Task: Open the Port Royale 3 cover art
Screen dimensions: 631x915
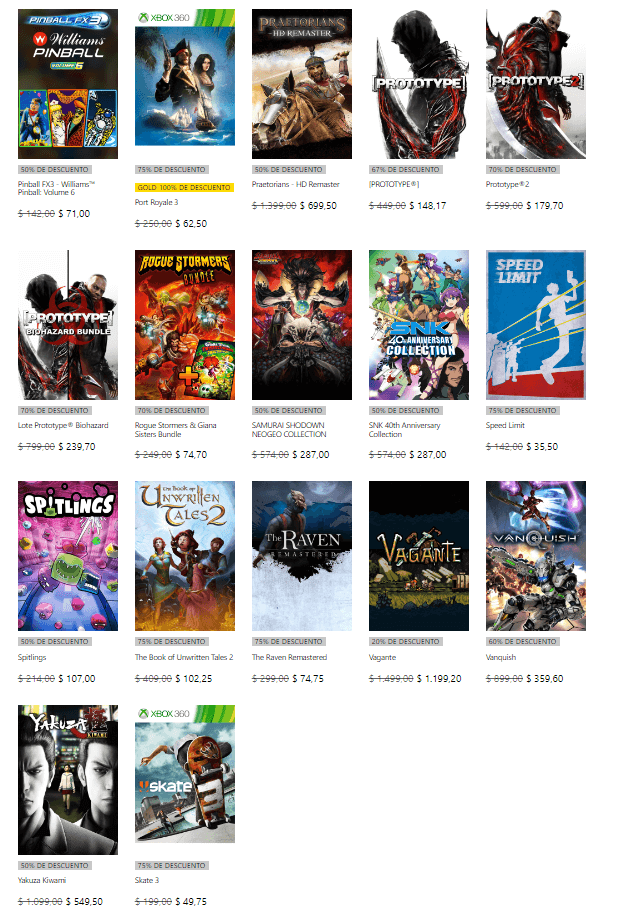Action: pos(184,77)
